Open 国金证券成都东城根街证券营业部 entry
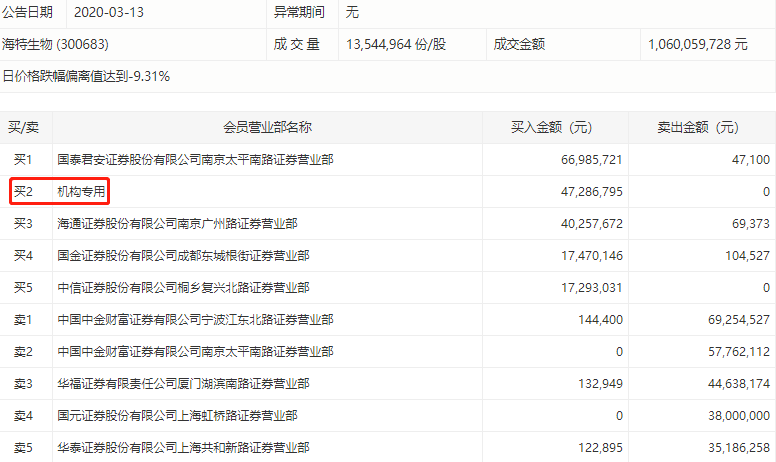This screenshot has width=776, height=462. coord(183,256)
